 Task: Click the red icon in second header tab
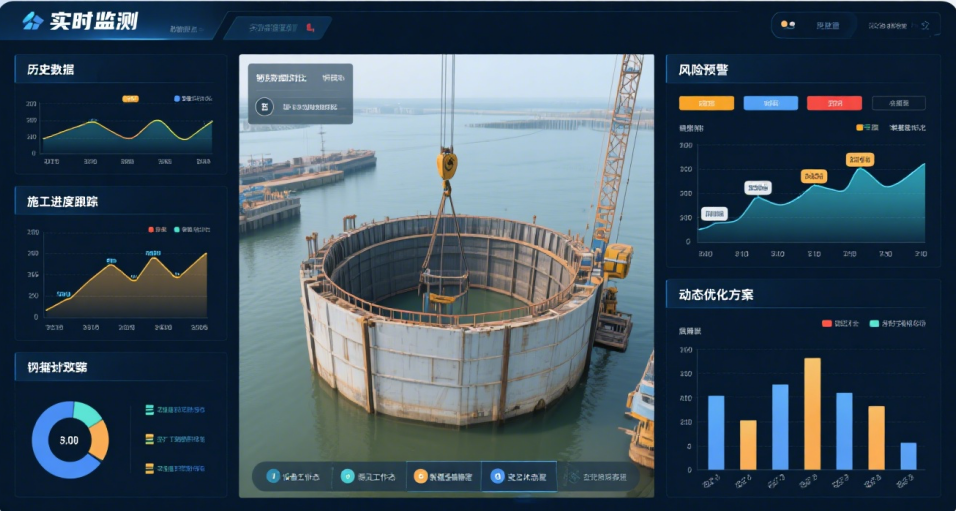pos(311,28)
